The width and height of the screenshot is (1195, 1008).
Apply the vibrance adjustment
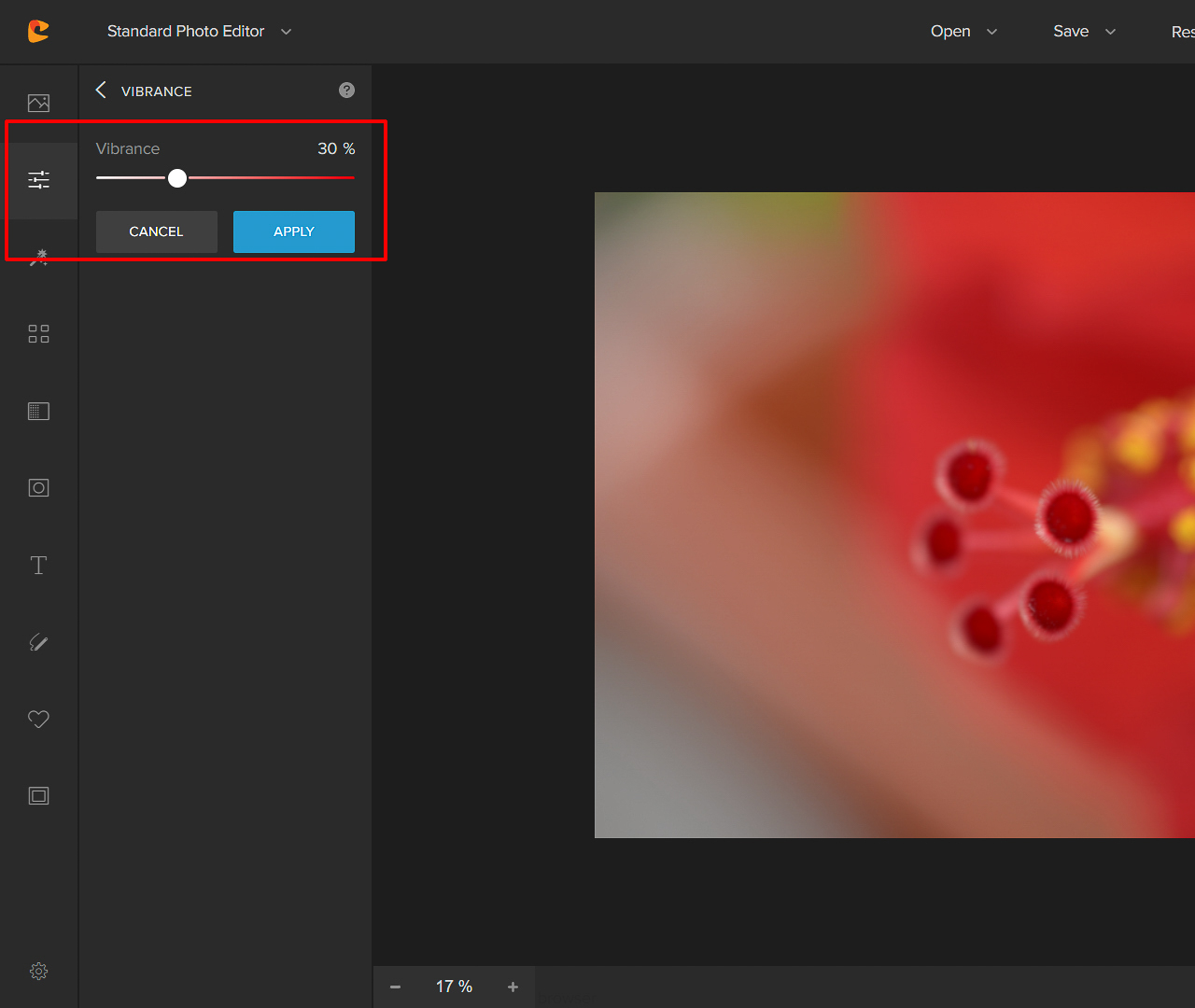point(293,231)
